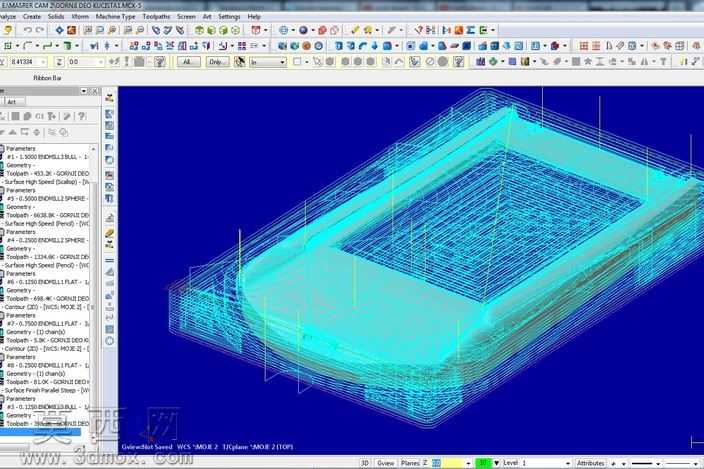Image resolution: width=704 pixels, height=469 pixels.
Task: Click the green color swatch labeled 10
Action: [484, 463]
